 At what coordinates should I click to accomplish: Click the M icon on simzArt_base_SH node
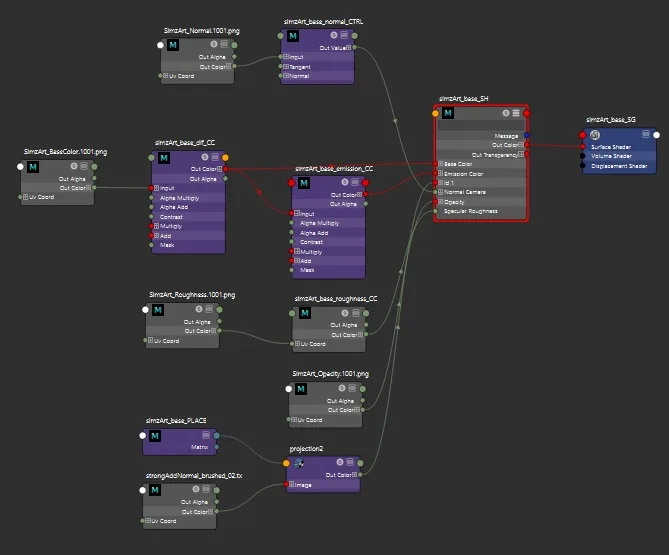(x=448, y=113)
